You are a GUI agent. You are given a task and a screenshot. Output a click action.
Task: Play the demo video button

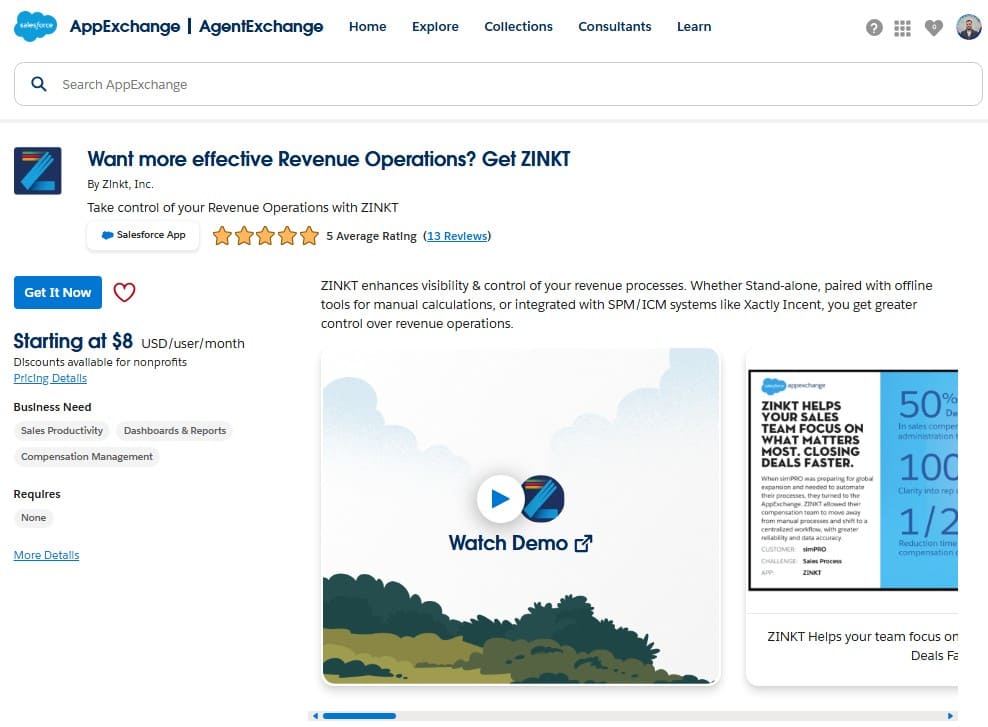[500, 498]
